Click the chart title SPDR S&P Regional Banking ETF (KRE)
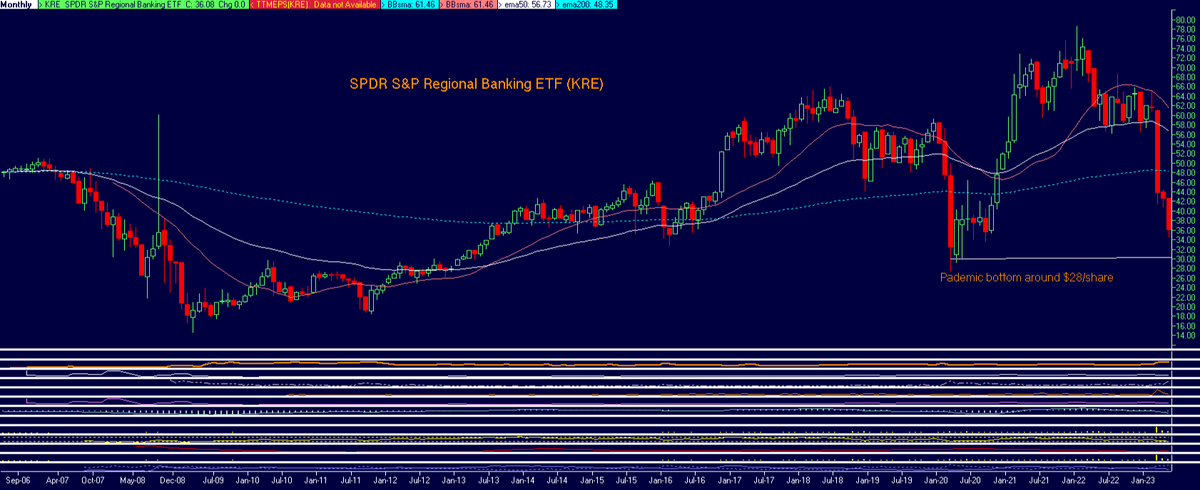Viewport: 1200px width, 490px height. tap(476, 85)
